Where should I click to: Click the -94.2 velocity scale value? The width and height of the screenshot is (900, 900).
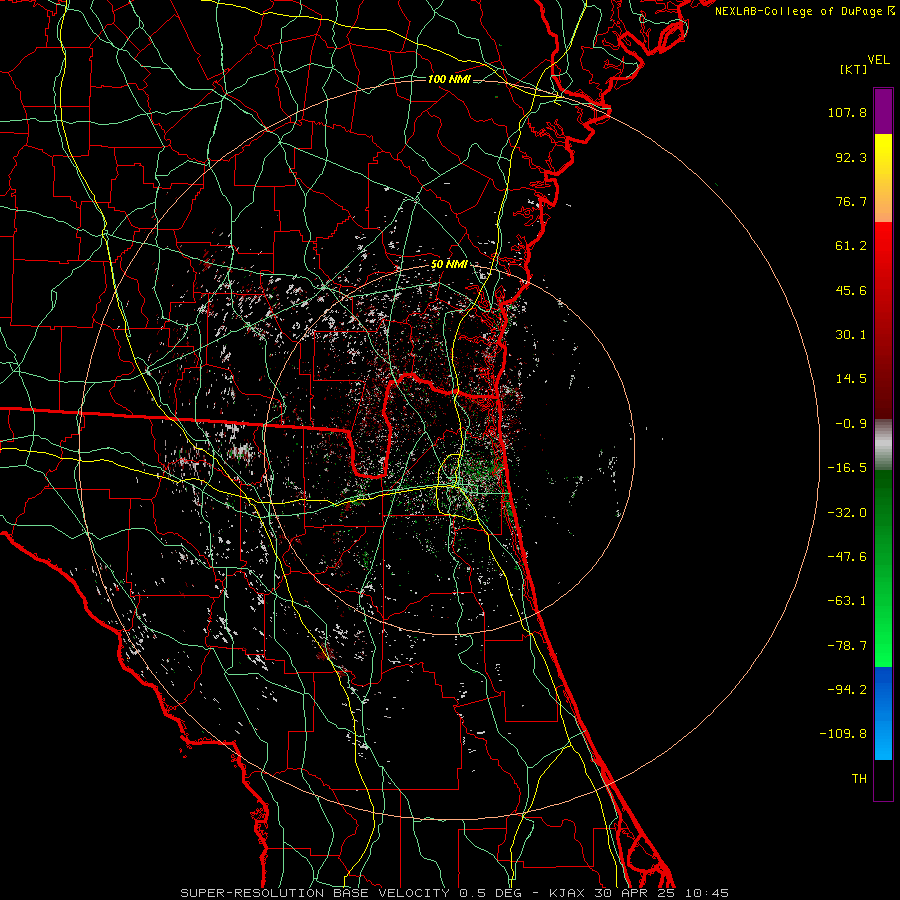pos(847,690)
